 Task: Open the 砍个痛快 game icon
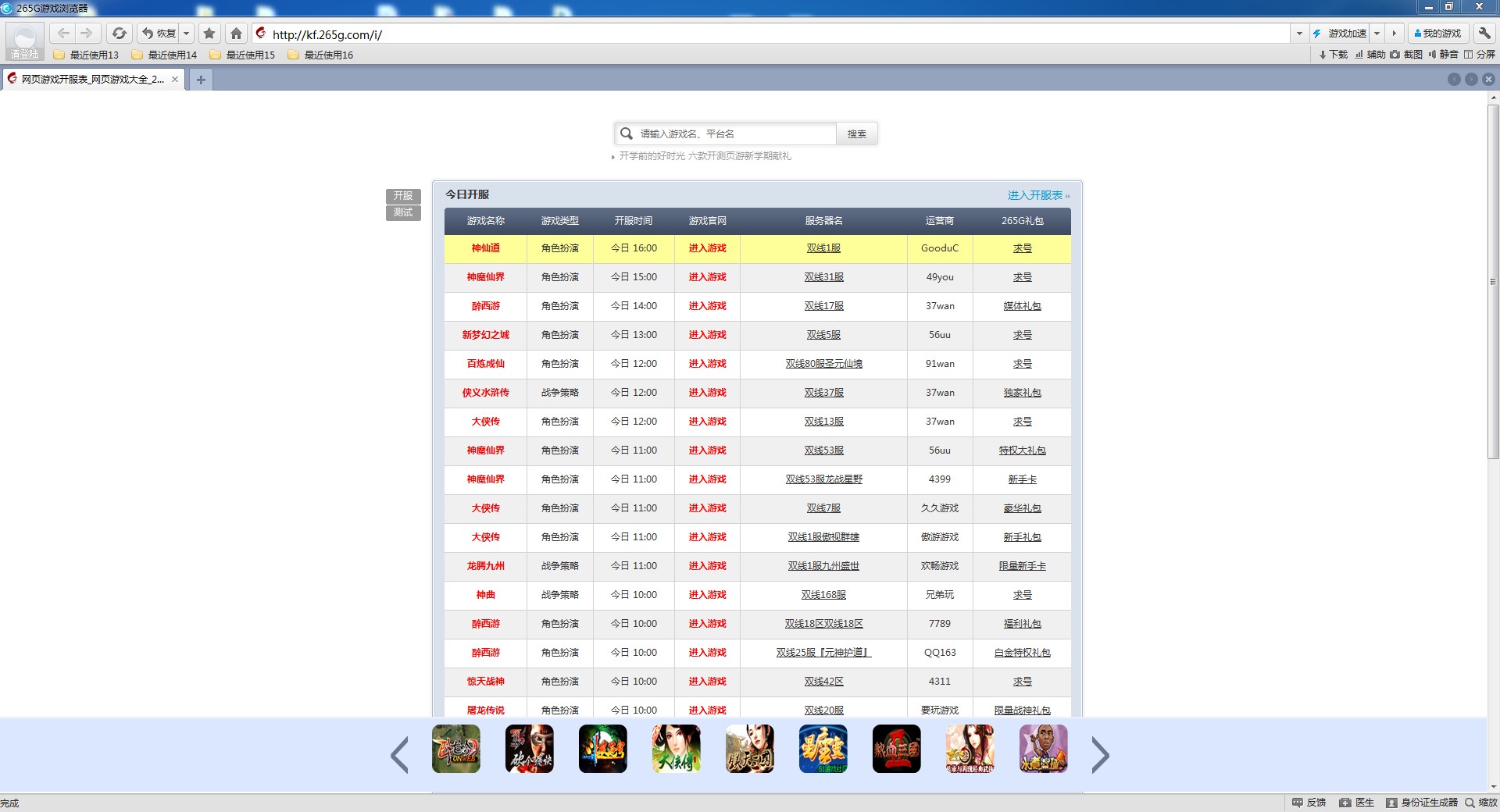530,749
